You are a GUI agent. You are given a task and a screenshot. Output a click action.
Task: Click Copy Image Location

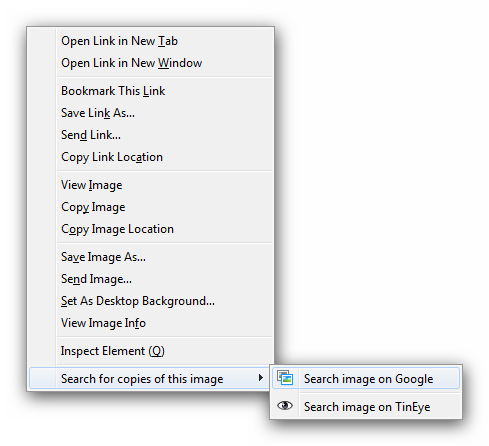point(117,229)
